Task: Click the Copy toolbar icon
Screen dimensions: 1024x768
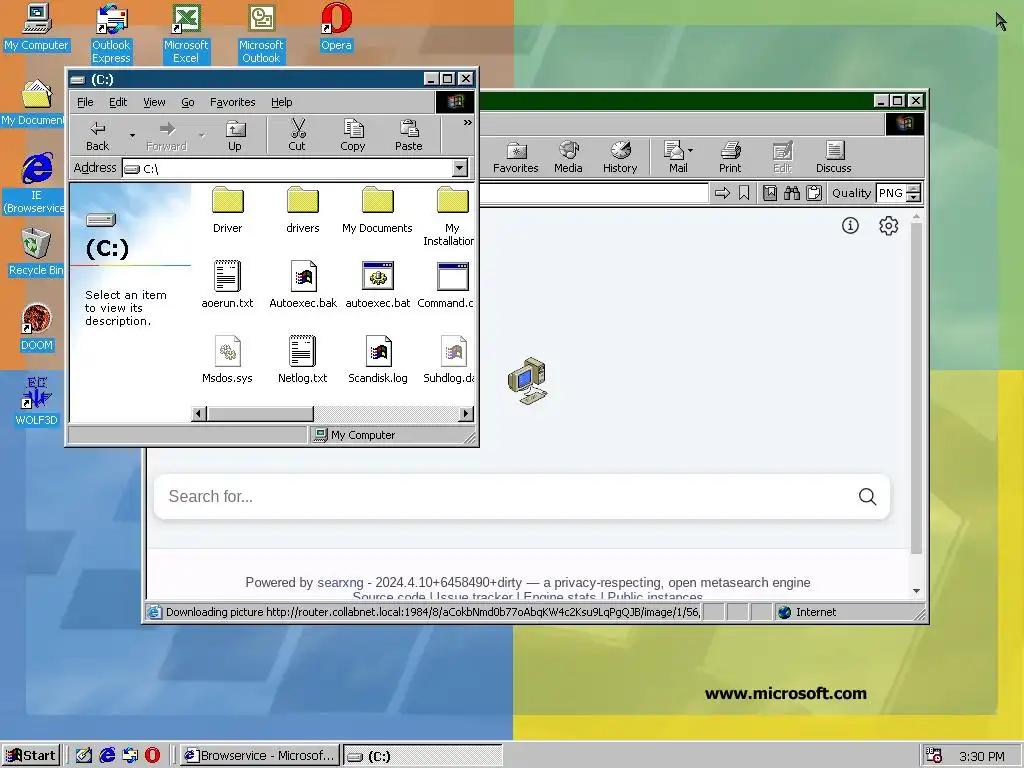Action: pos(353,136)
